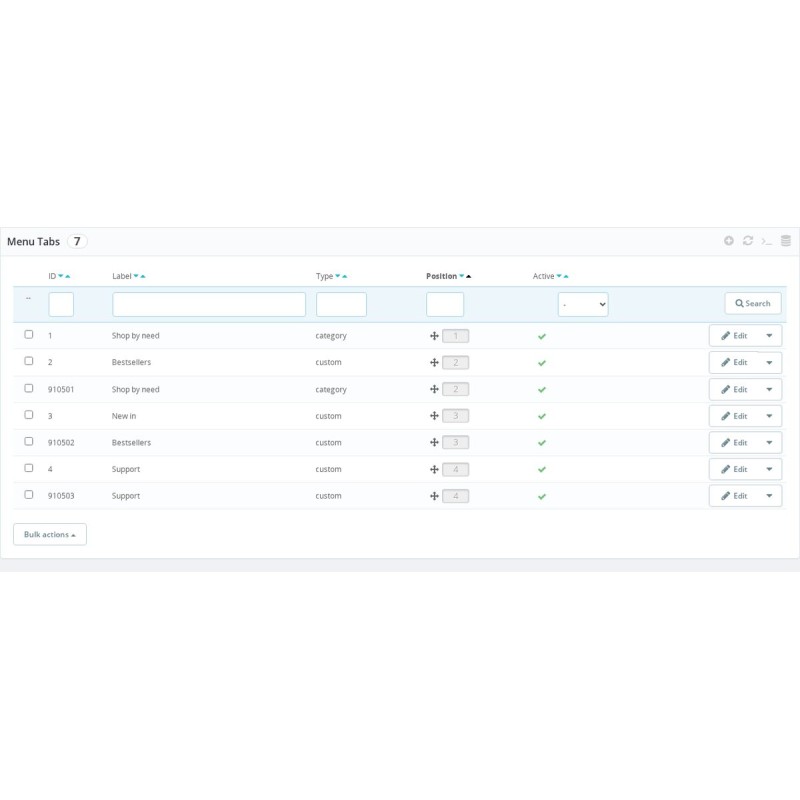Select checkbox for row ID 4
Screen dimensions: 800x800
[29, 468]
